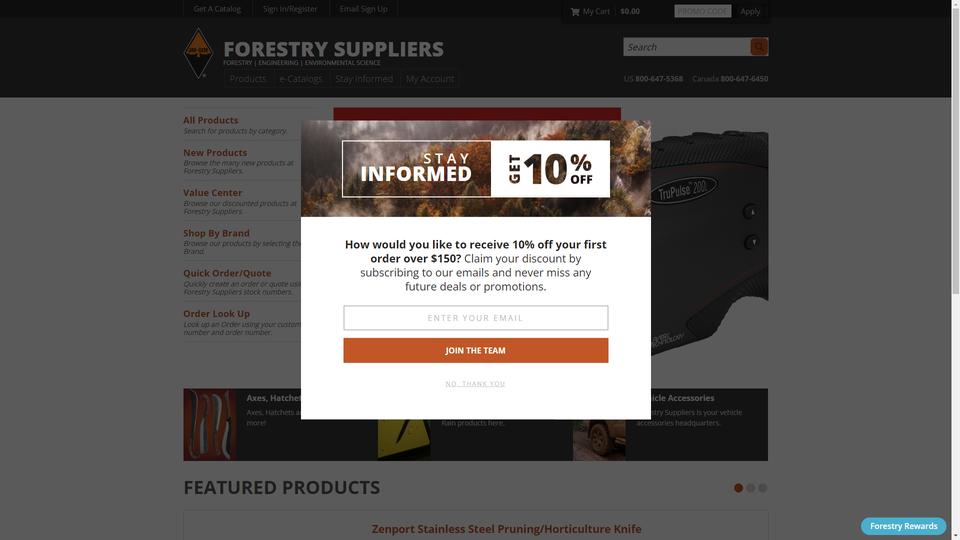Click the Promo Code input box
This screenshot has width=960, height=540.
tap(703, 11)
